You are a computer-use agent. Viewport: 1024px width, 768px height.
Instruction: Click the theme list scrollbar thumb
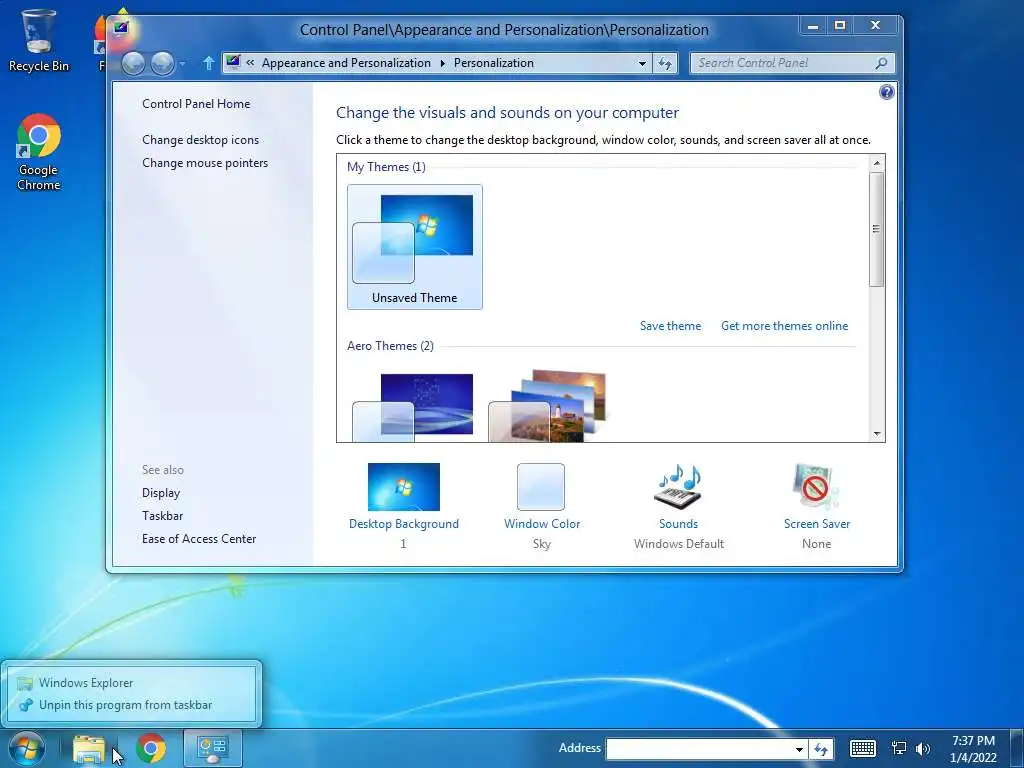[x=876, y=229]
